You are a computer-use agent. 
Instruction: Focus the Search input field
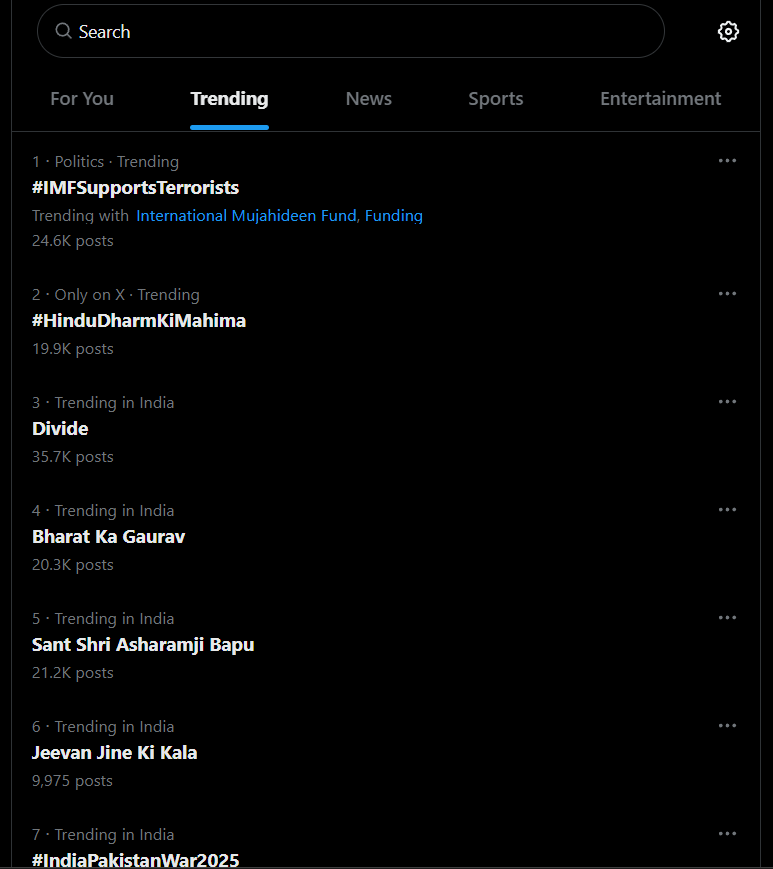[351, 31]
